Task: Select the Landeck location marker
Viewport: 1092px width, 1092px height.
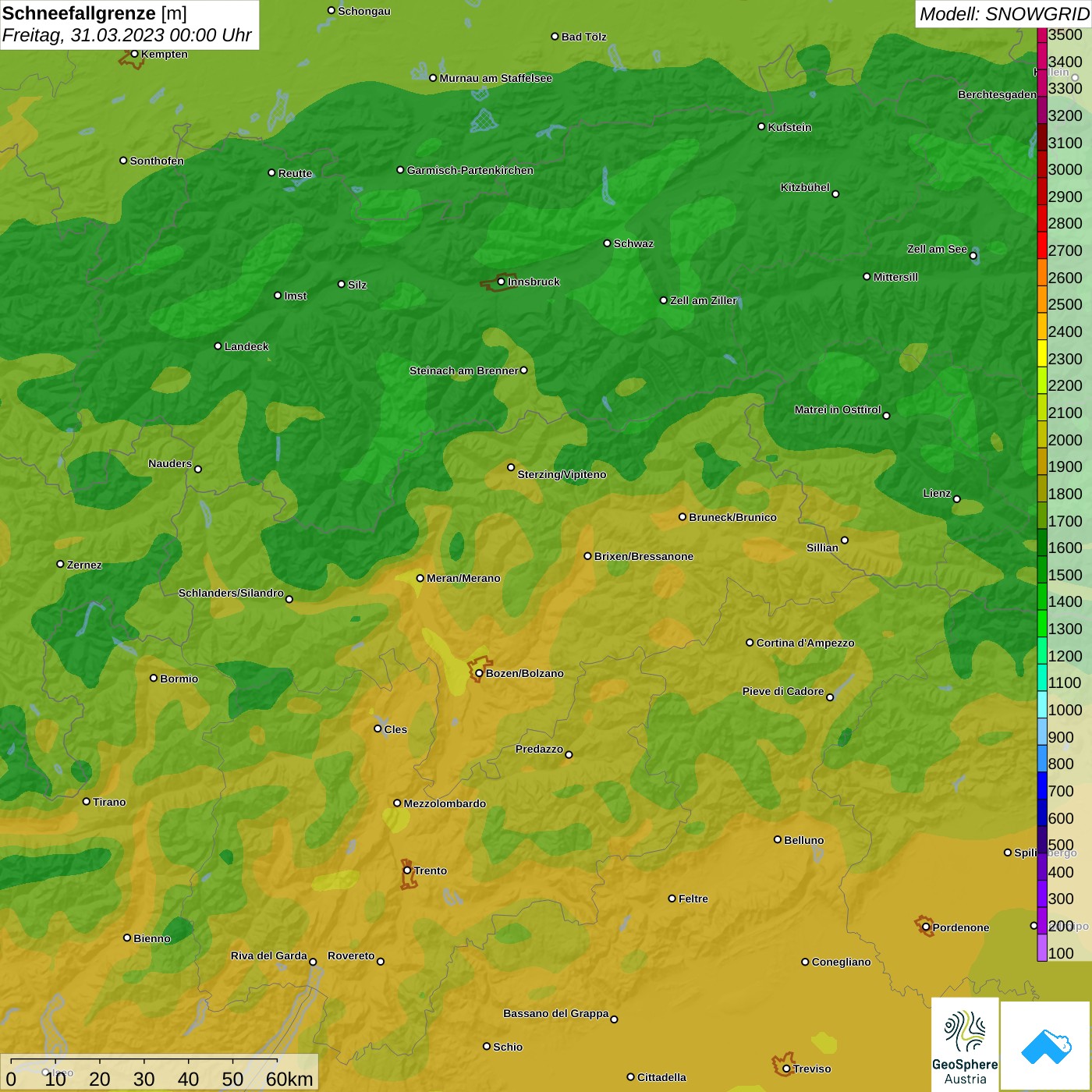Action: (218, 346)
